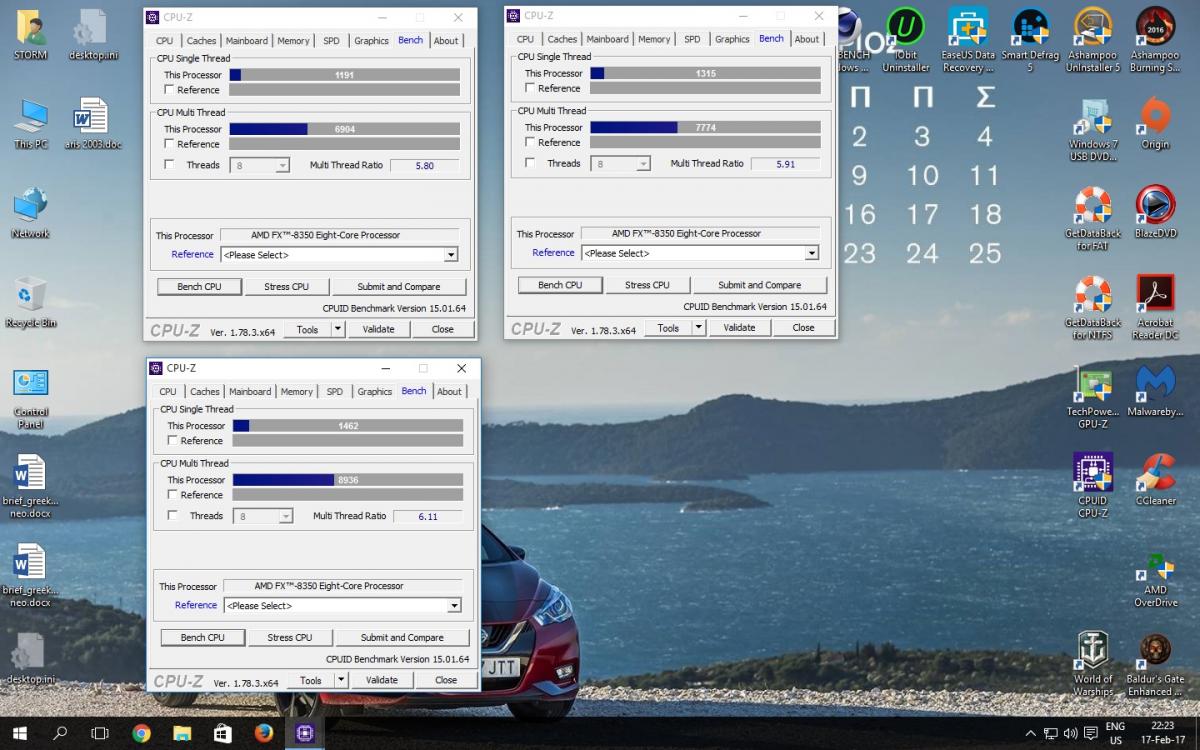Enable Threads checkbox in the 5.80-ratio window
This screenshot has width=1200, height=750.
pos(170,165)
